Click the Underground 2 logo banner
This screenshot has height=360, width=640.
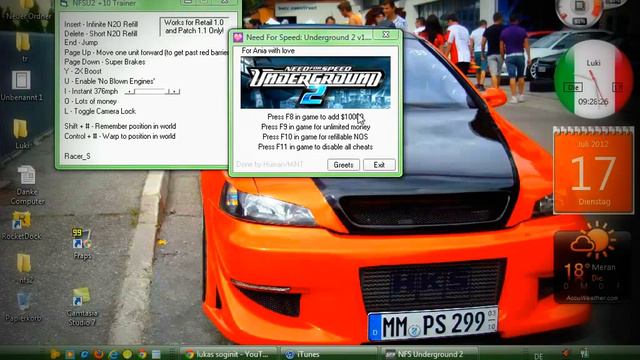pos(316,83)
